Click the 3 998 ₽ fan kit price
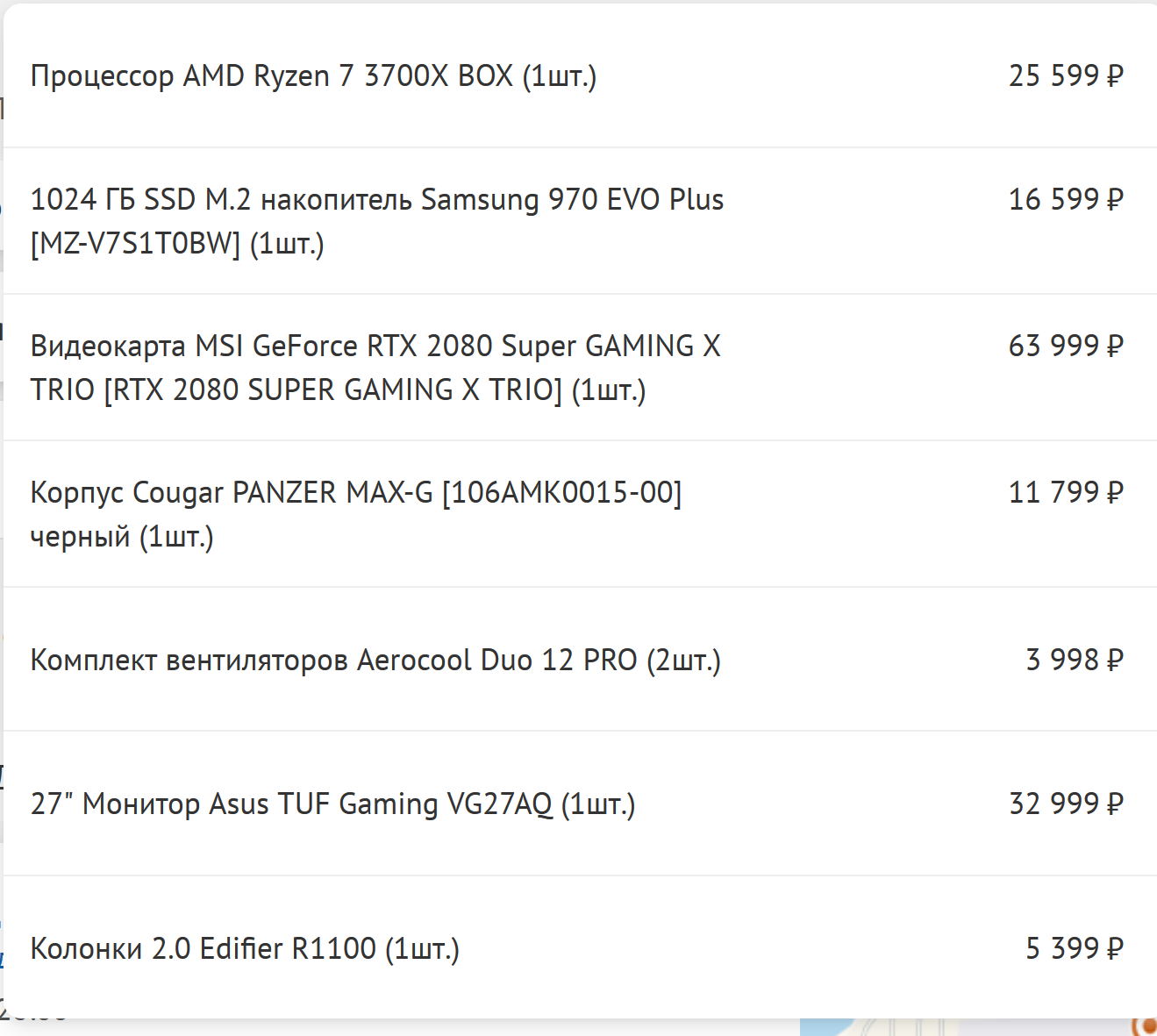 (x=1074, y=660)
